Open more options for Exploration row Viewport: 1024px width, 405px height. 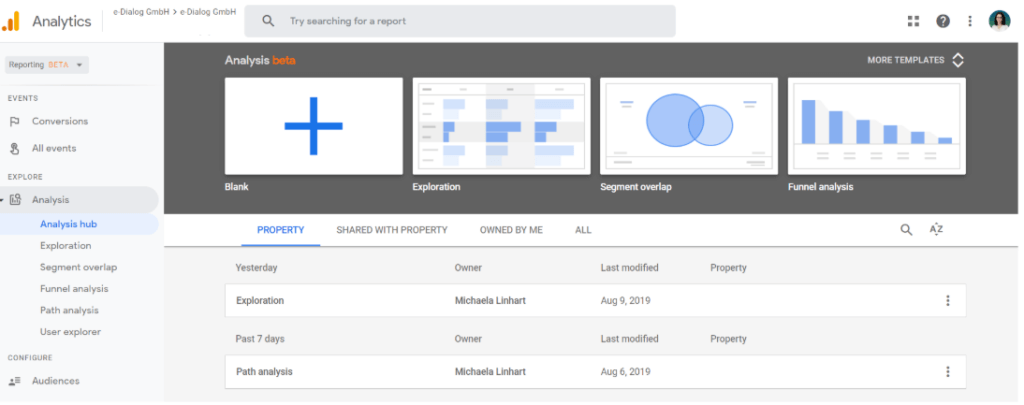(x=947, y=300)
